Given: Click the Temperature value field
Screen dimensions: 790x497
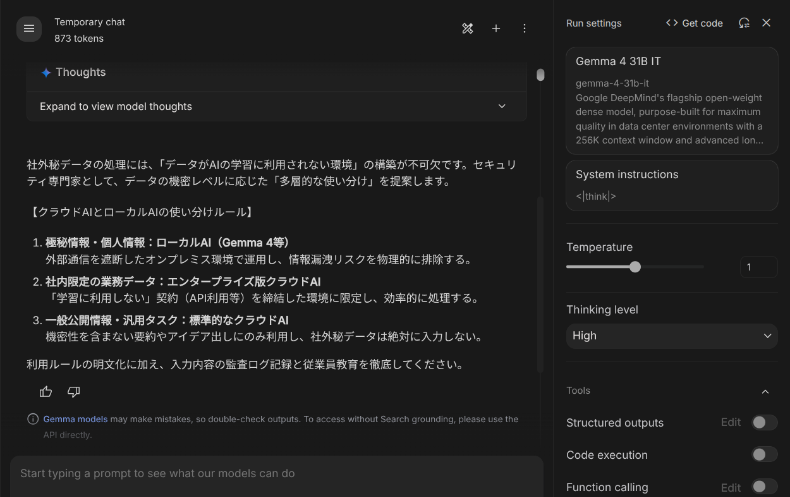Looking at the screenshot, I should pos(758,267).
